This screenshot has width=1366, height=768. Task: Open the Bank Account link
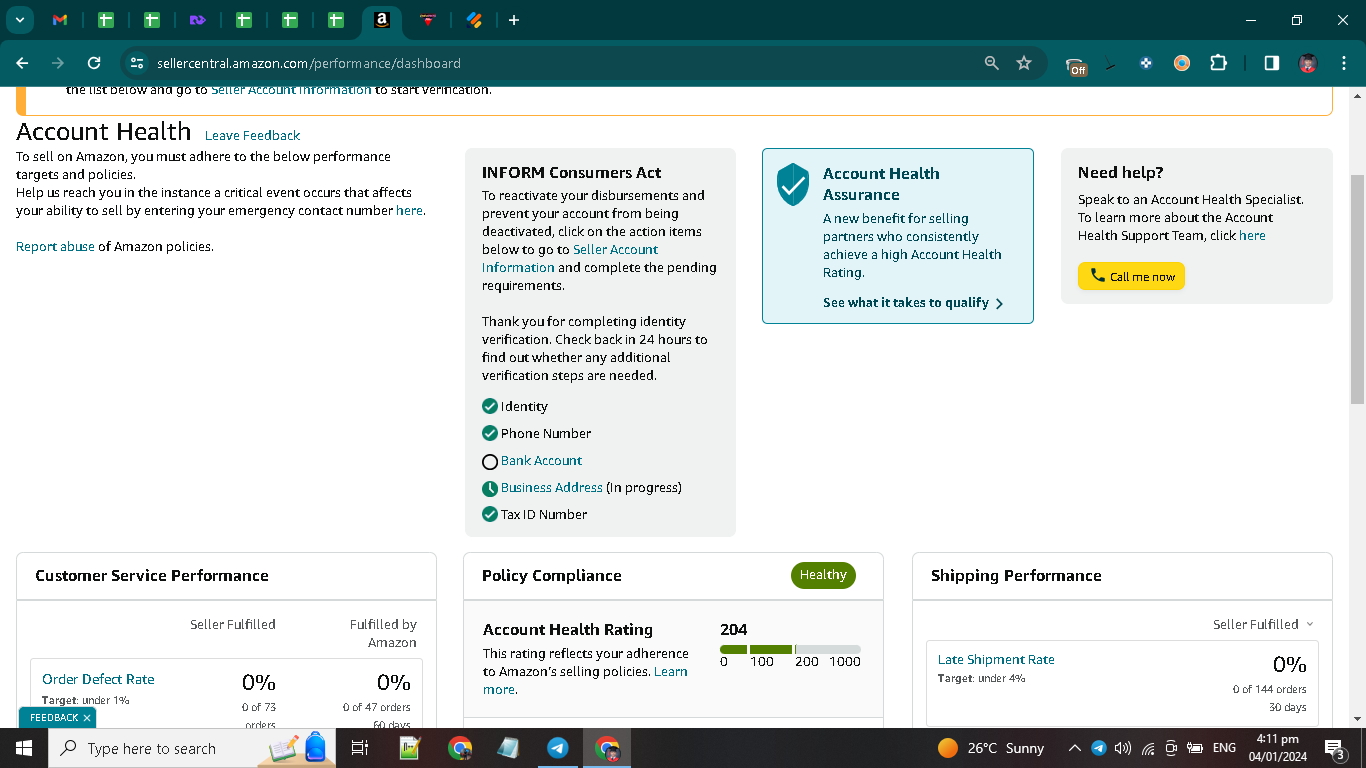pyautogui.click(x=541, y=461)
